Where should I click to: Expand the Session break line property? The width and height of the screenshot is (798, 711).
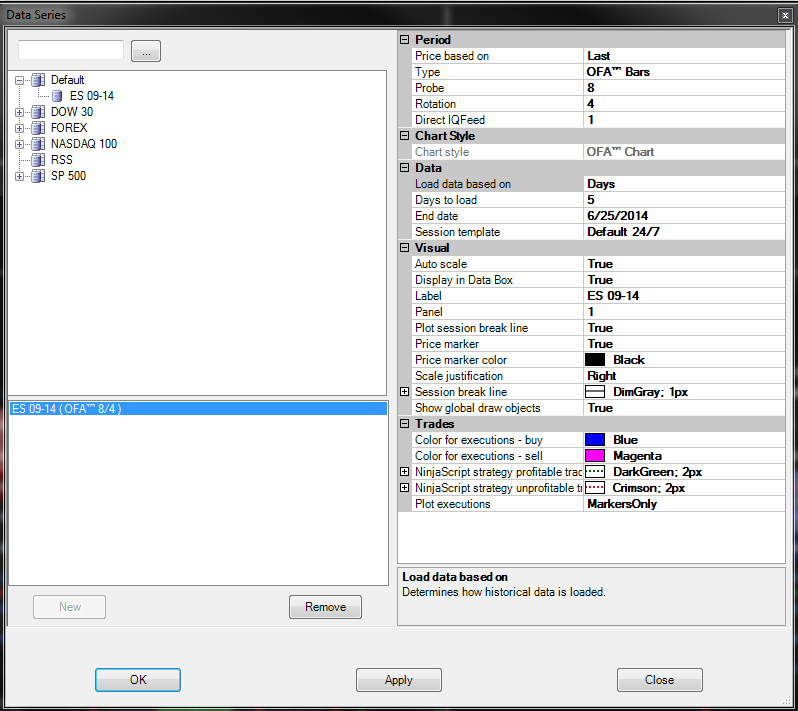(x=405, y=392)
